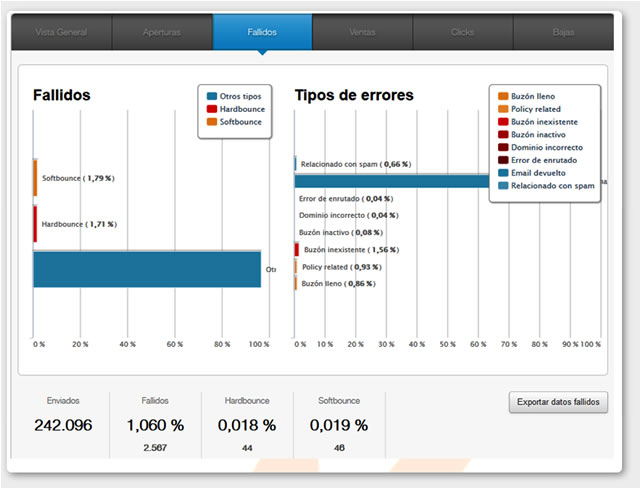Go to the Clicks tab

463,32
